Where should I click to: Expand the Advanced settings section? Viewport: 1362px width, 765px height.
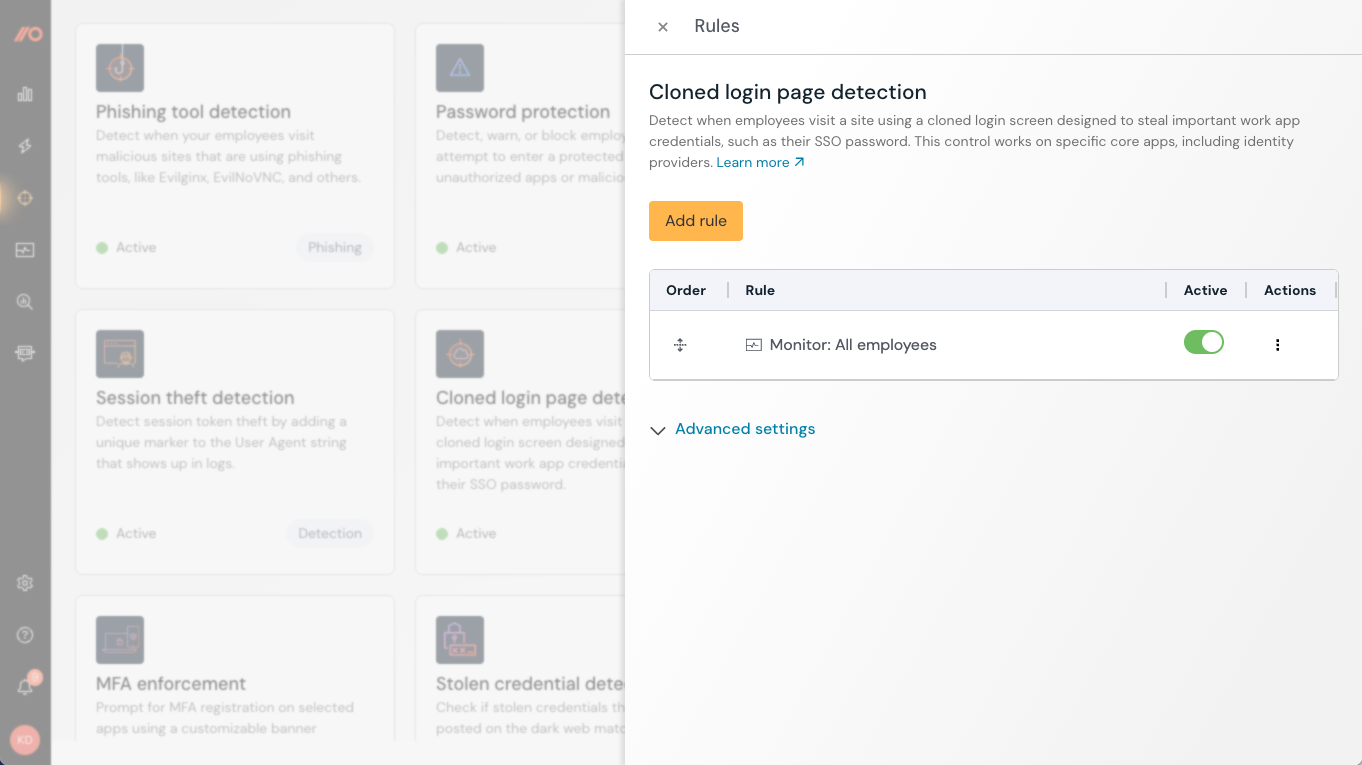click(745, 428)
